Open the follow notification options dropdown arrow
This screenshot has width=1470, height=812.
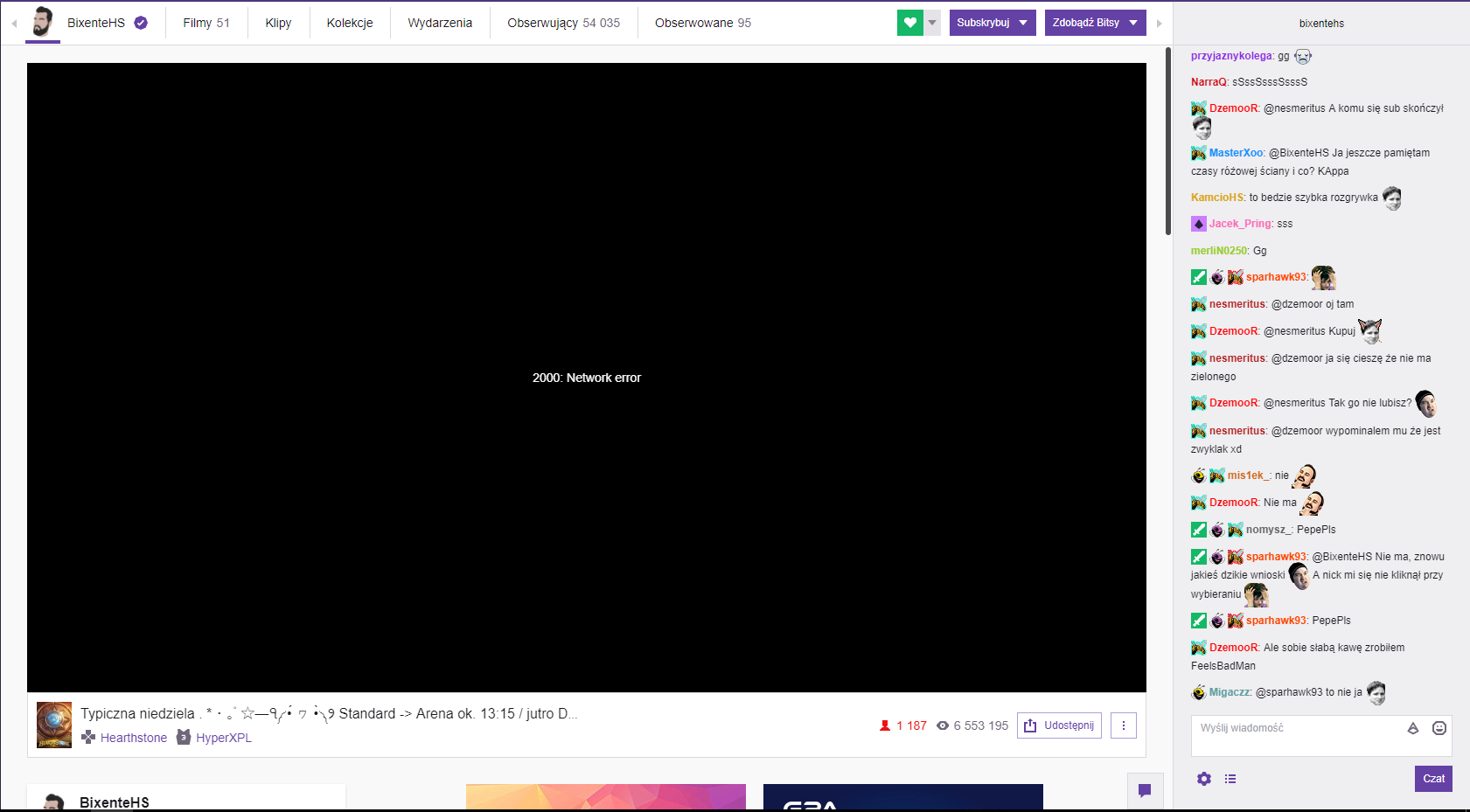click(932, 23)
